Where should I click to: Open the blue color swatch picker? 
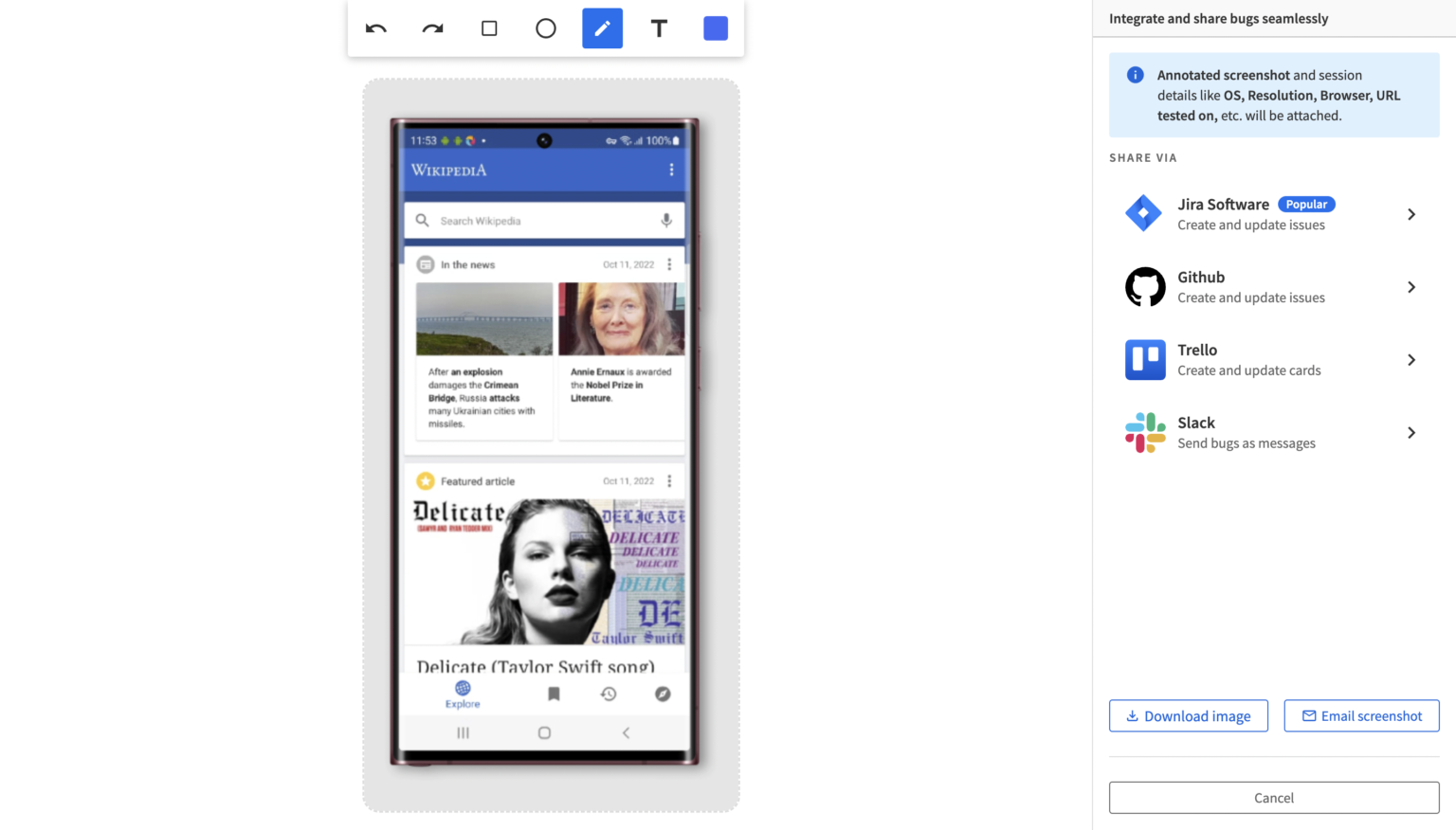(x=716, y=28)
